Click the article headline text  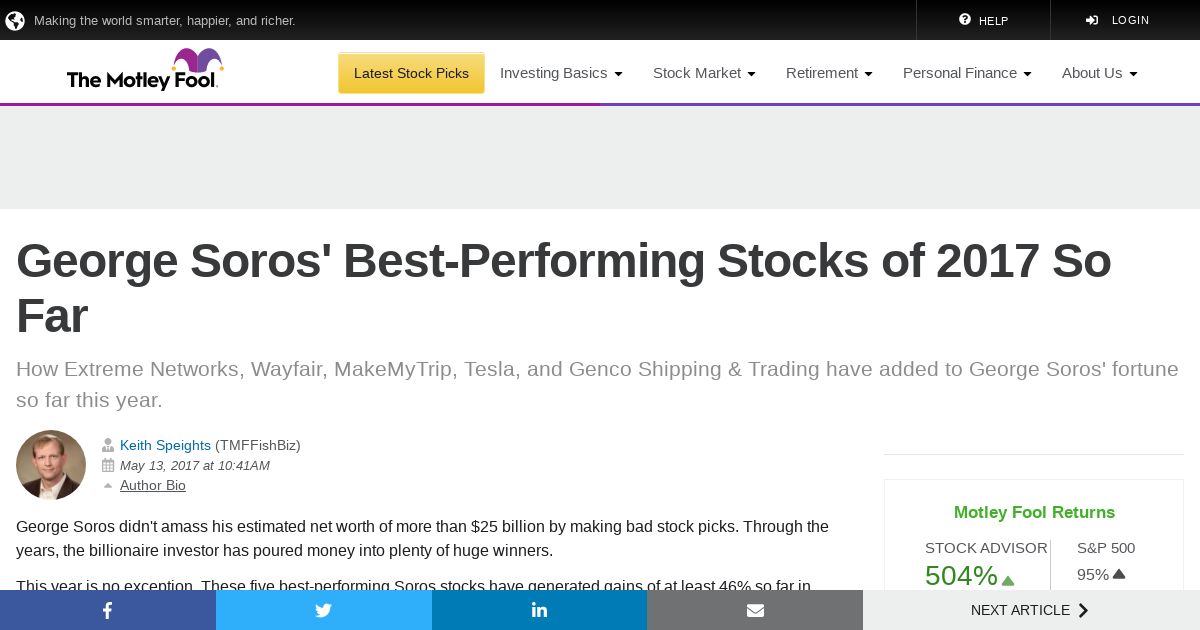tap(564, 288)
